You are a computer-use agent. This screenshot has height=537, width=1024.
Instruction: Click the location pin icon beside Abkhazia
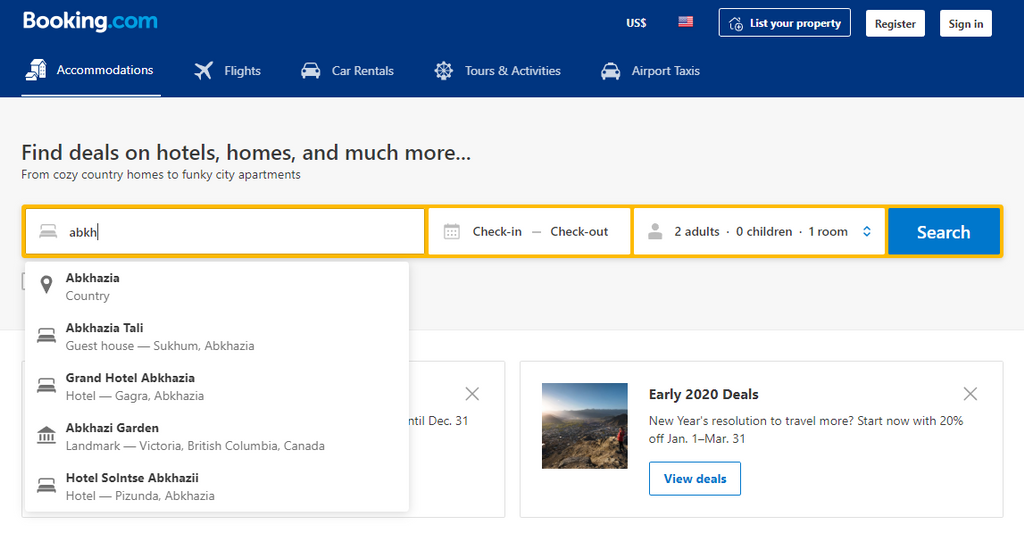(46, 286)
